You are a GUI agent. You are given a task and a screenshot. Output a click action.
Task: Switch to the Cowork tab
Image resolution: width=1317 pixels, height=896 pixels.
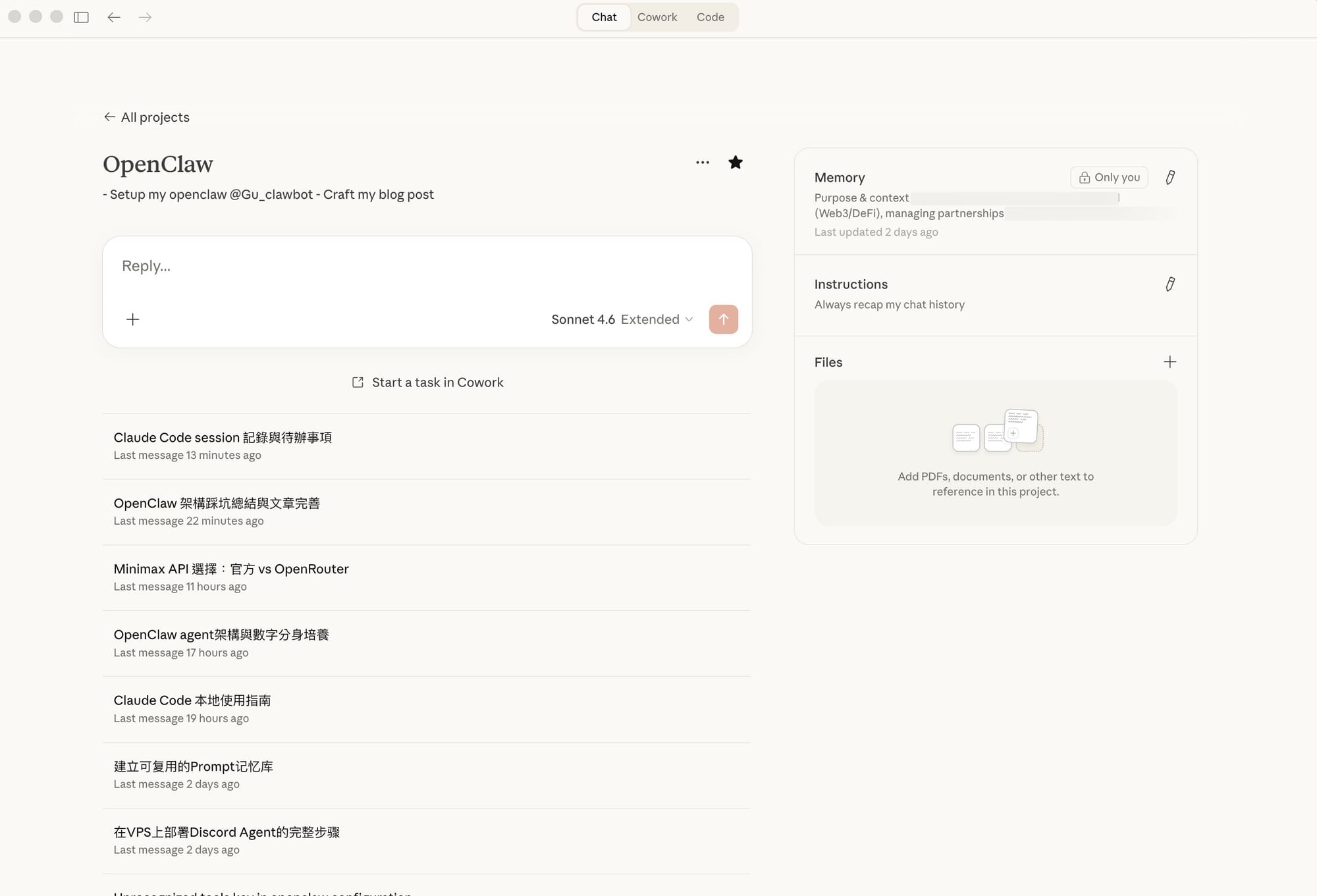click(x=657, y=17)
